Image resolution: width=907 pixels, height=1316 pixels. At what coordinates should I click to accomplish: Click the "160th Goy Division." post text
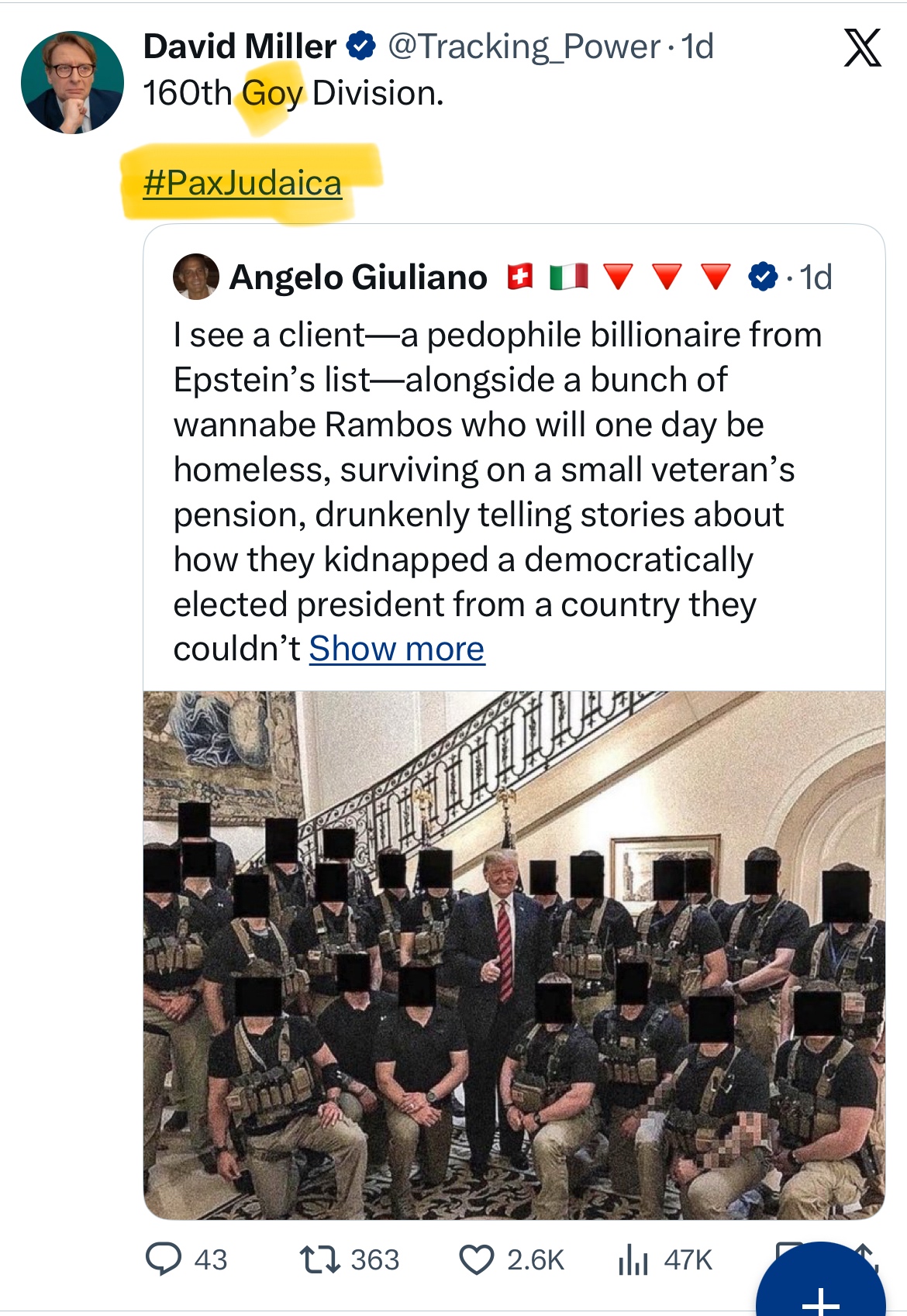293,93
